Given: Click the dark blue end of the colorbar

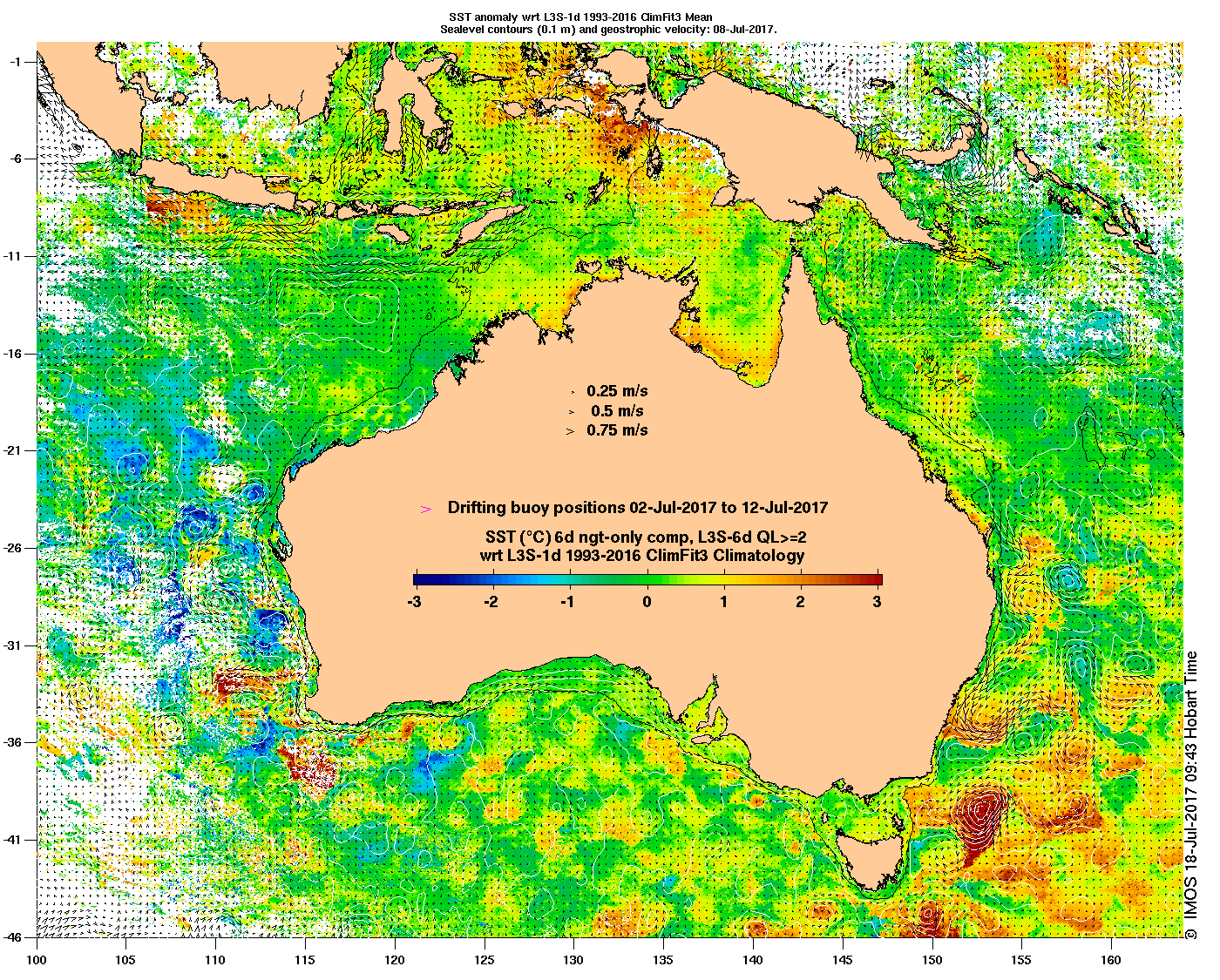Looking at the screenshot, I should click(420, 579).
